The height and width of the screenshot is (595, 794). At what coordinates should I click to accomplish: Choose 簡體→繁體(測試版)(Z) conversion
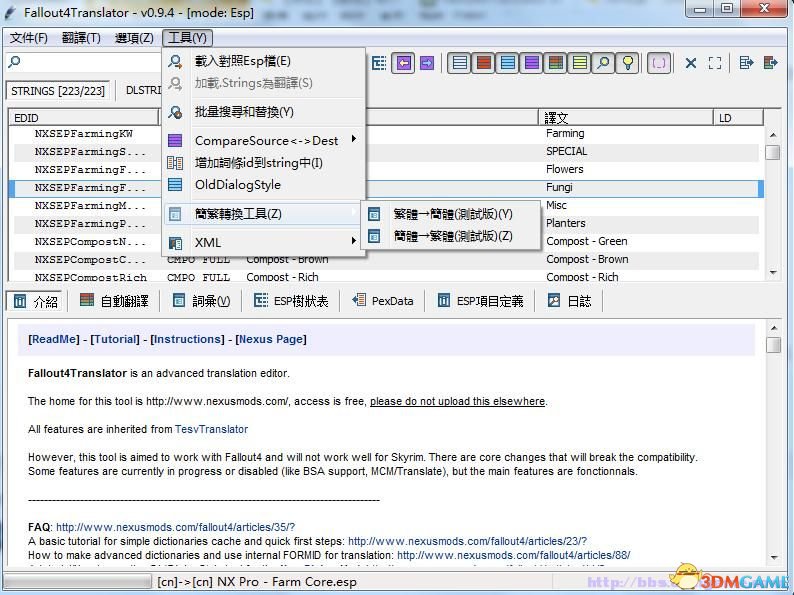coord(450,236)
